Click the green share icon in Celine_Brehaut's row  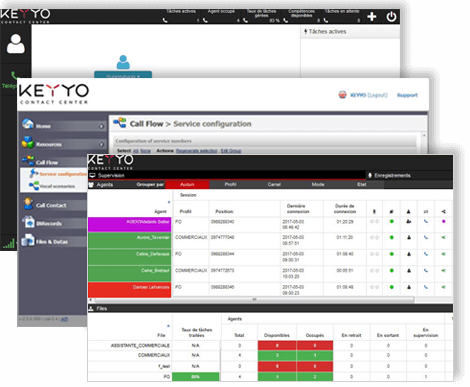tap(443, 271)
